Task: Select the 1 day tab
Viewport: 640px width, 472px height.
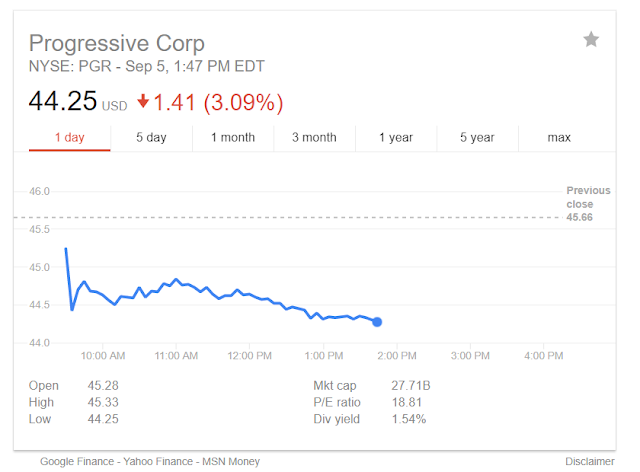Action: 68,137
